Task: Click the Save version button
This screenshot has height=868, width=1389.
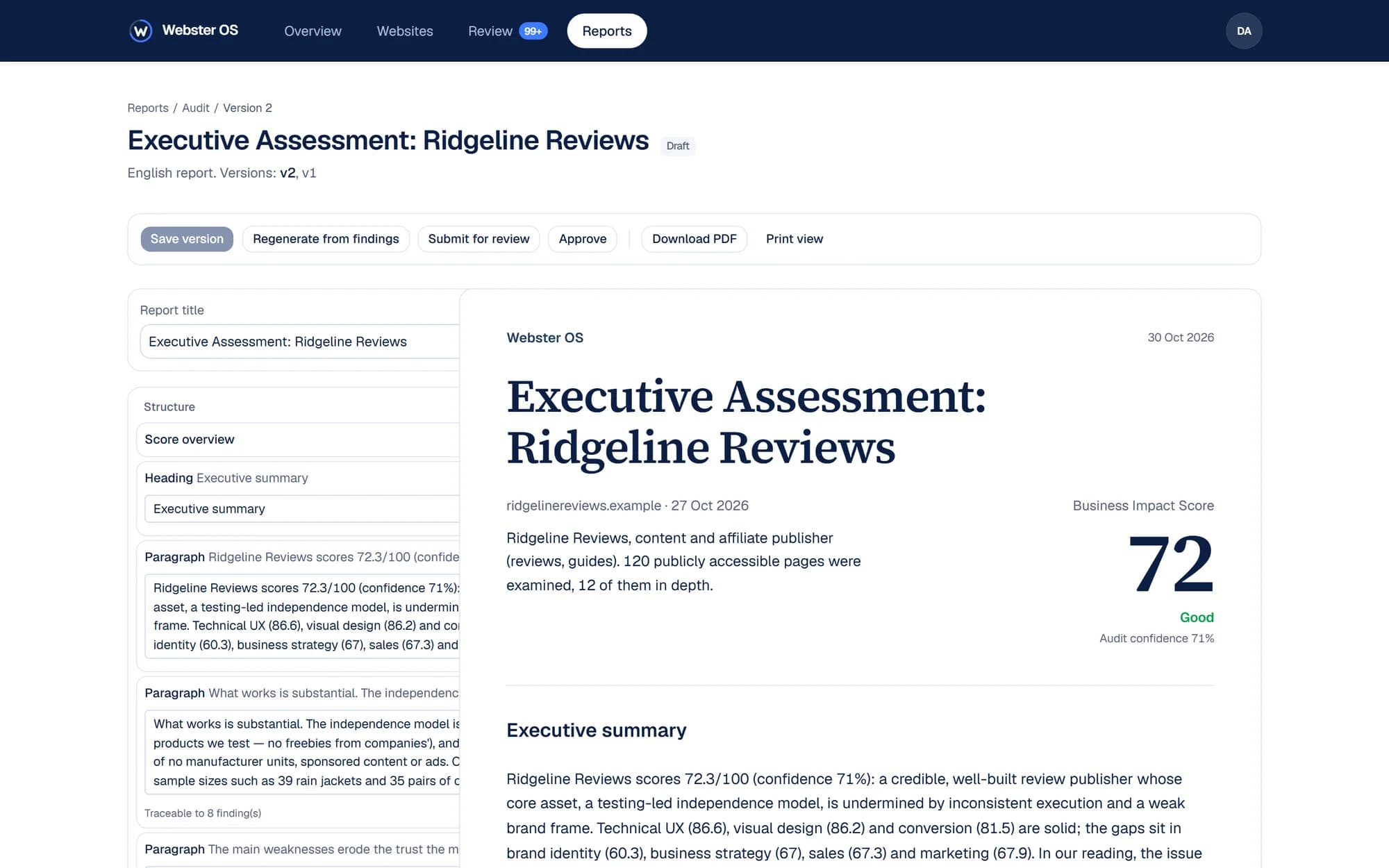Action: pos(187,239)
